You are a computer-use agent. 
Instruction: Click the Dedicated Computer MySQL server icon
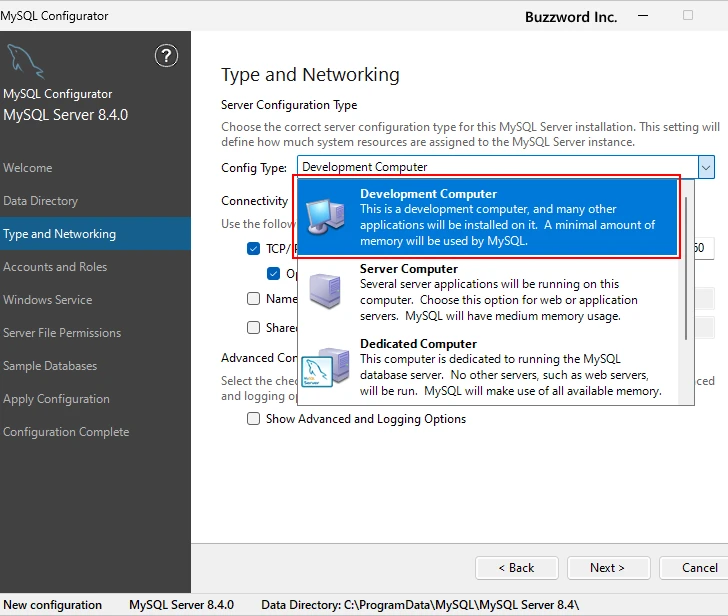coord(325,367)
